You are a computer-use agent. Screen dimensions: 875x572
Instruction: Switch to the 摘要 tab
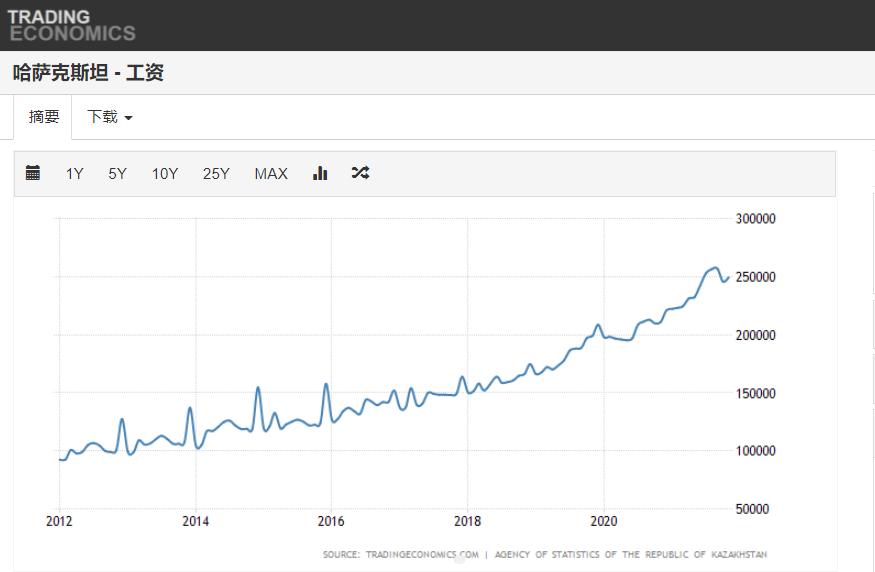coord(44,117)
